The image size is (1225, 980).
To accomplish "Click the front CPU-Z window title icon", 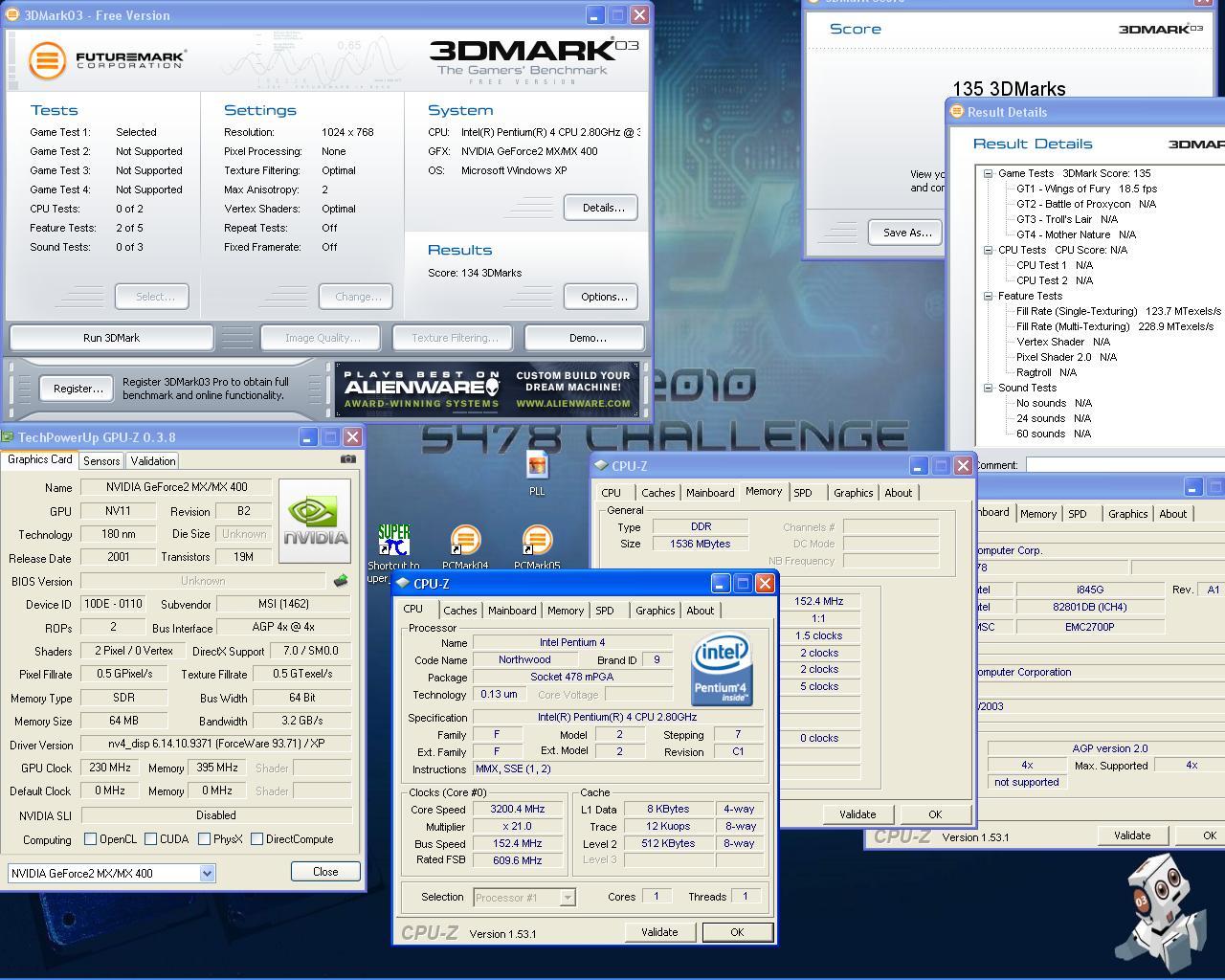I will (x=403, y=583).
